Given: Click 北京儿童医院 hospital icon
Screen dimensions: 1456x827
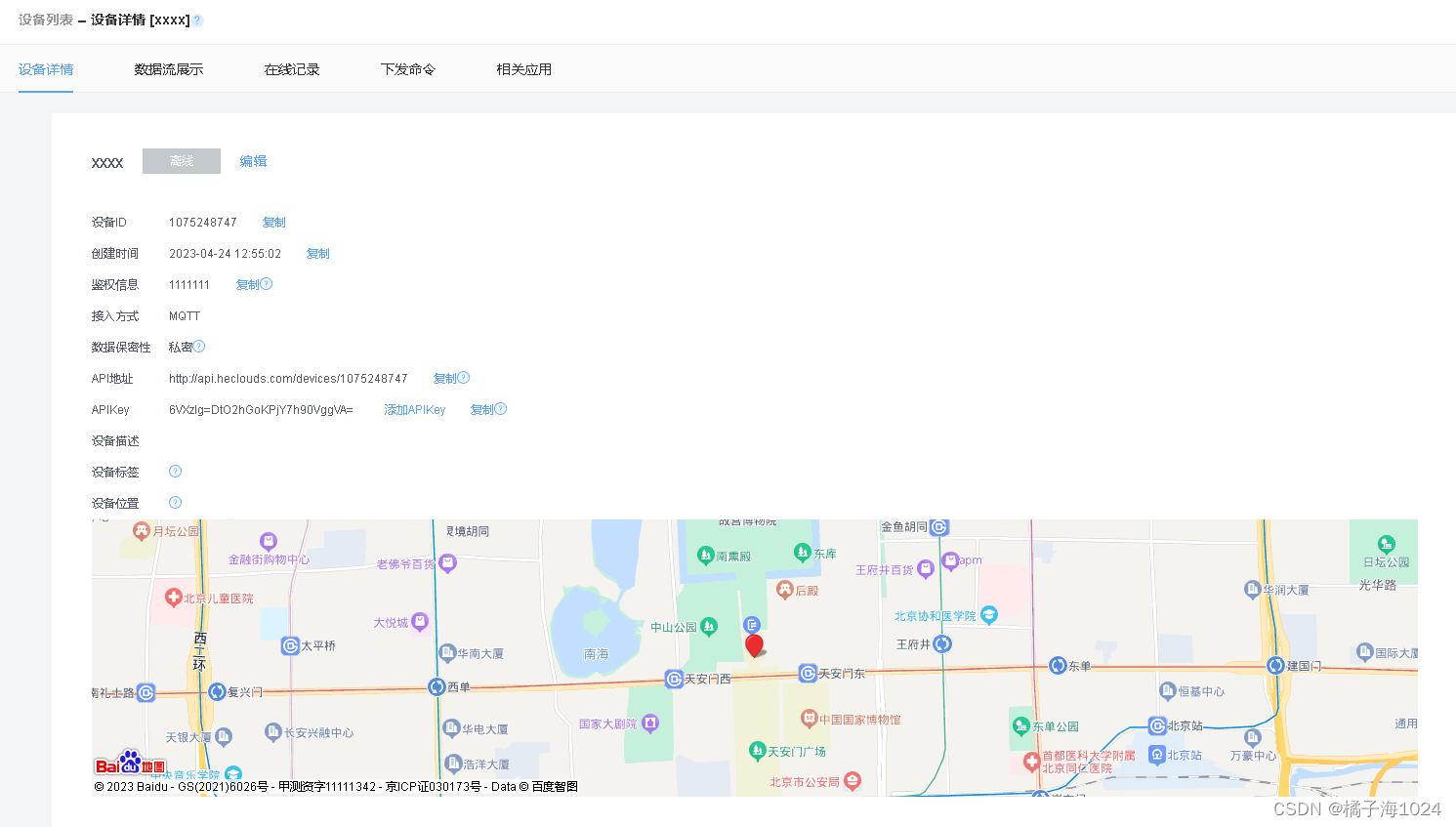Looking at the screenshot, I should [174, 597].
